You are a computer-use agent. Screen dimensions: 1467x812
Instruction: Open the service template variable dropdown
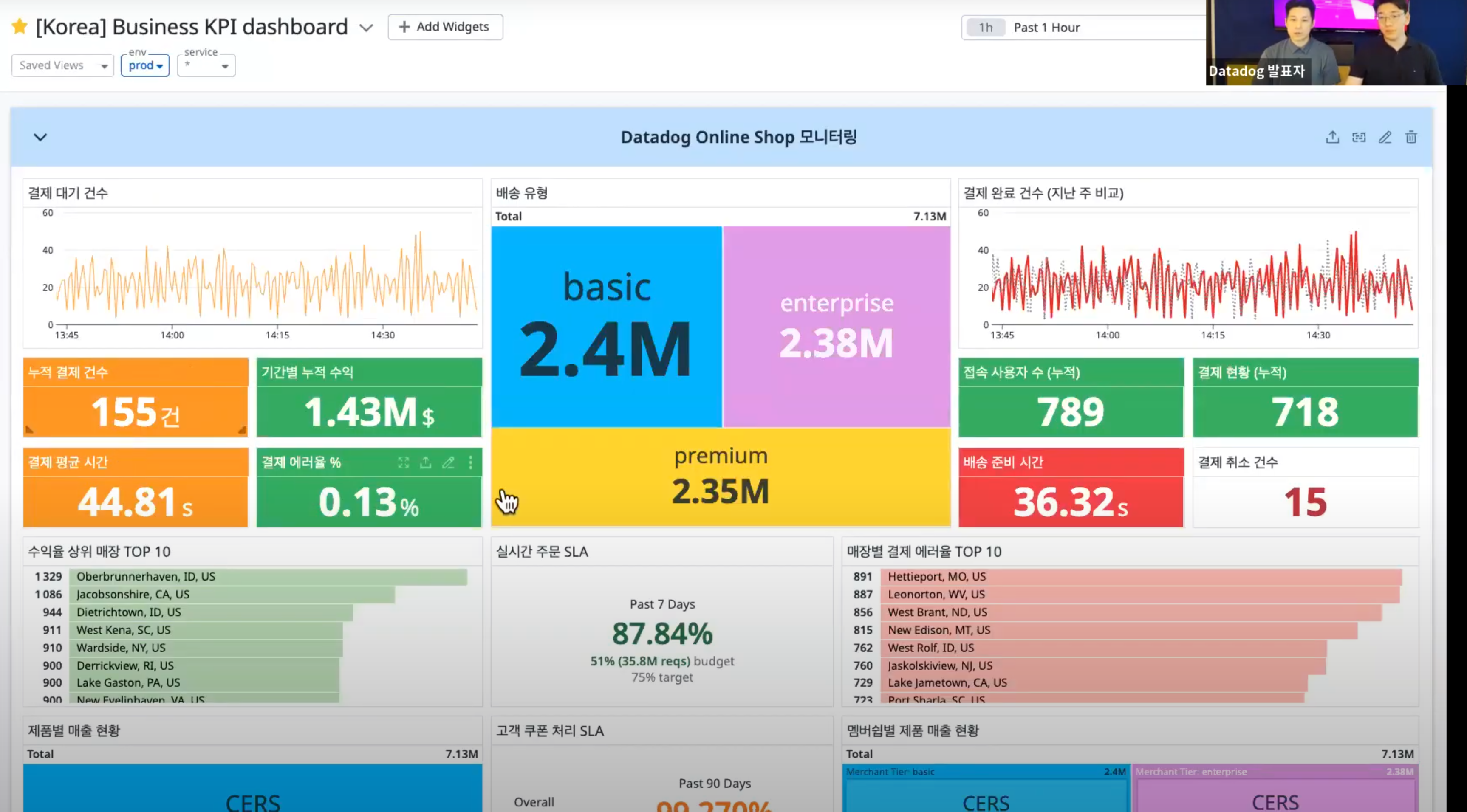point(206,65)
